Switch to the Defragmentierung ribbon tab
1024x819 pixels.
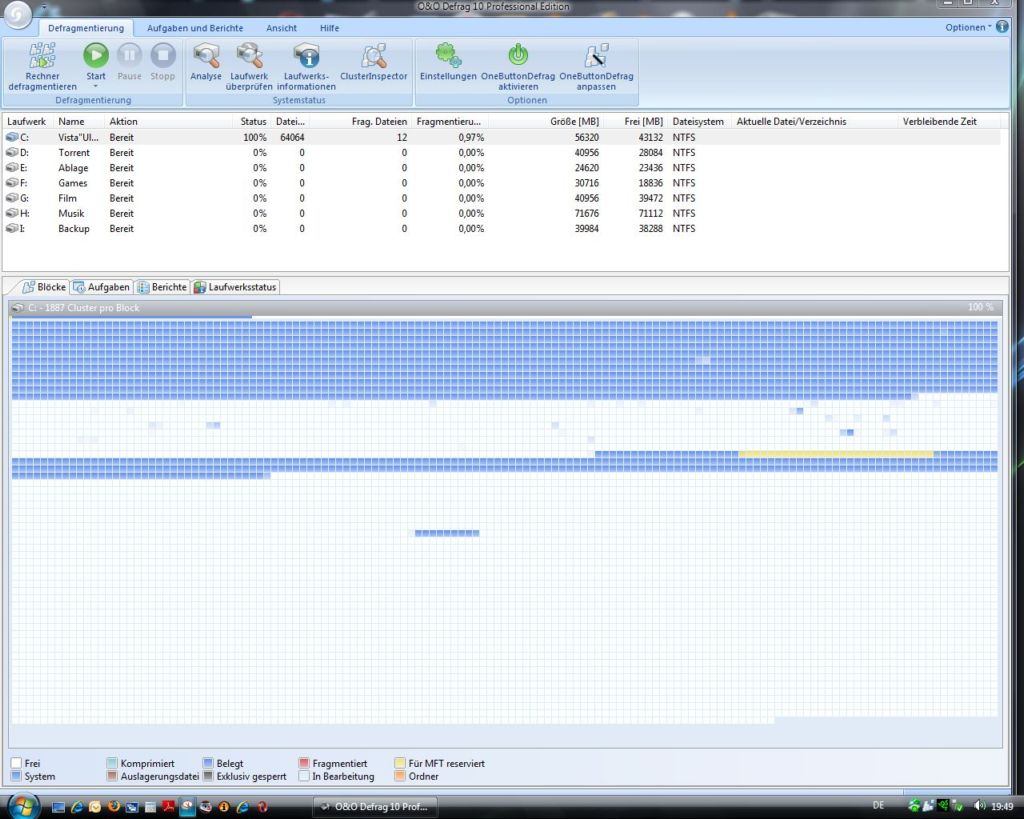[x=86, y=28]
